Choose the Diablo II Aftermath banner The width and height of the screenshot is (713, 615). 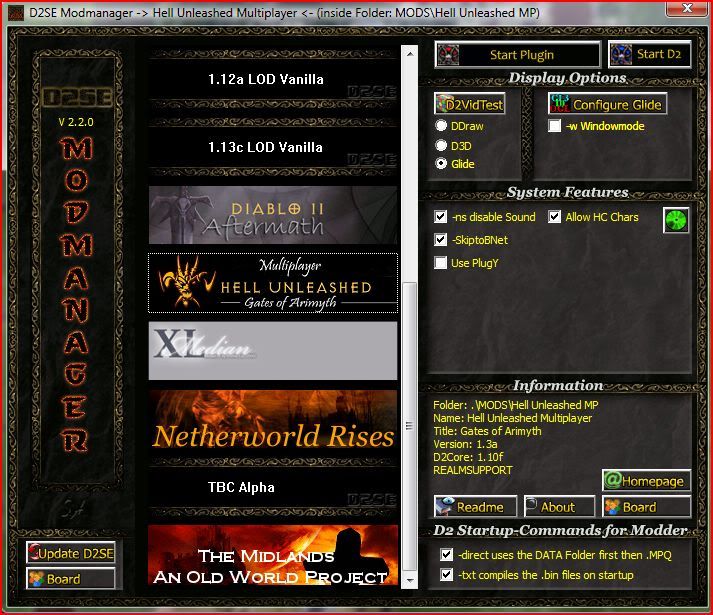[273, 215]
